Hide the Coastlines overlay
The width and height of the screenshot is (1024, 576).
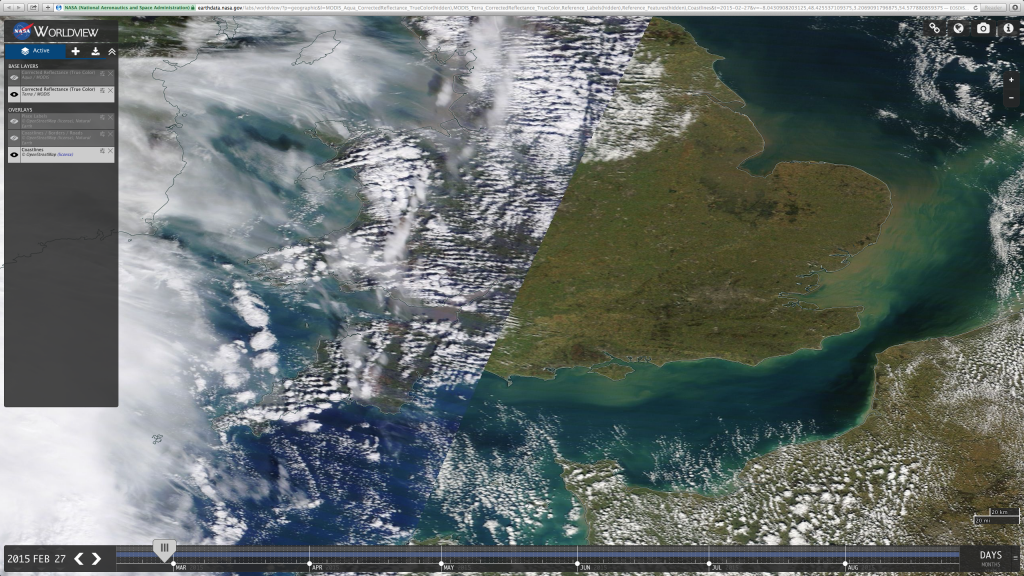(x=14, y=155)
